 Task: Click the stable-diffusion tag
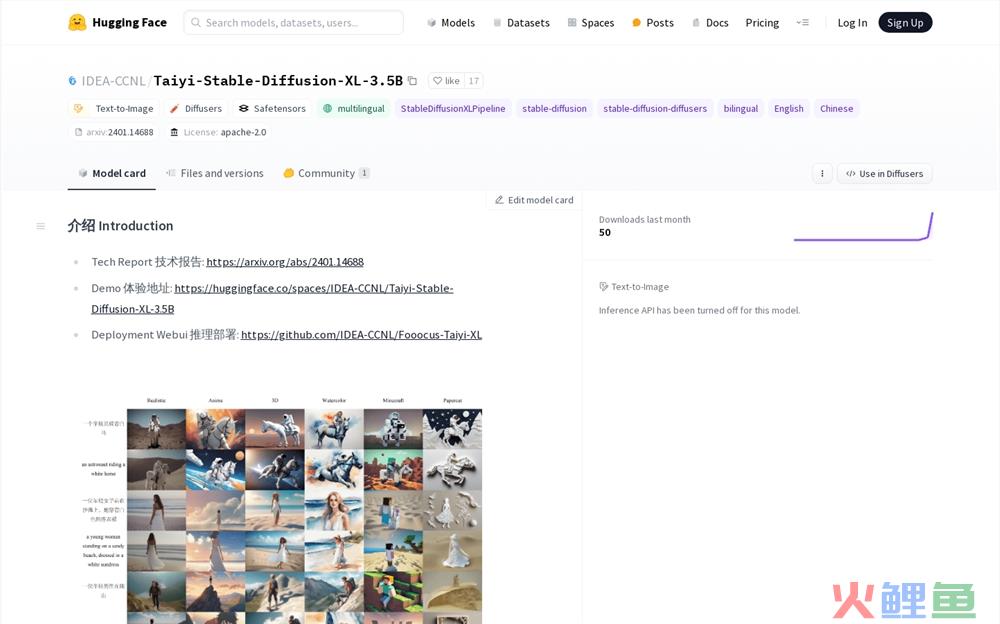pyautogui.click(x=554, y=108)
